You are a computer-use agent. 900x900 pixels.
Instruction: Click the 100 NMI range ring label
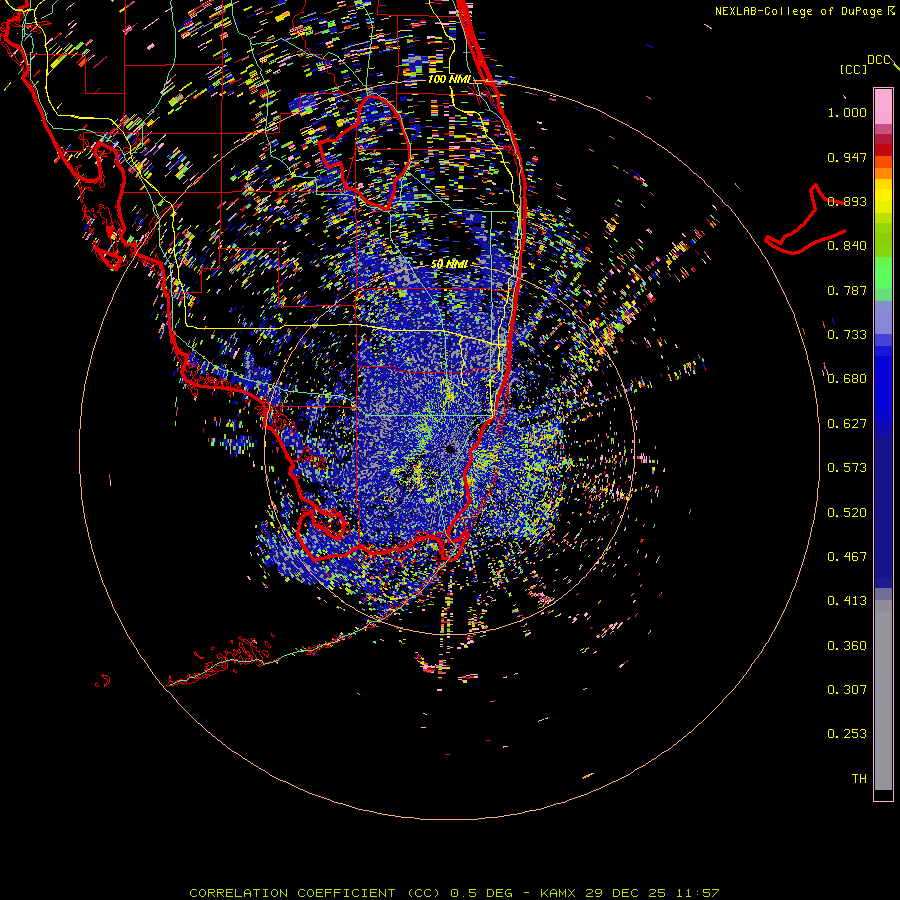[x=449, y=79]
